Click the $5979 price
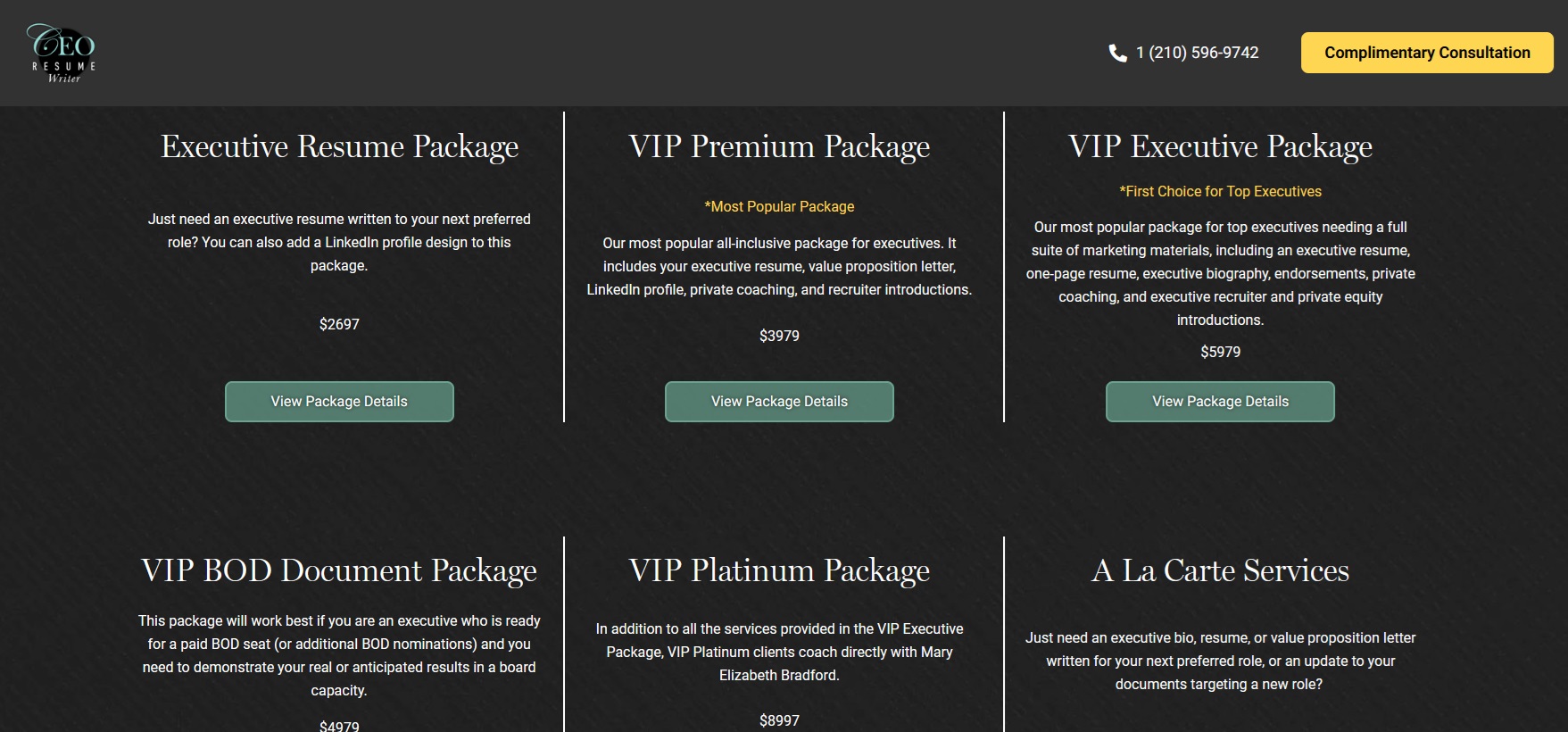Image resolution: width=1568 pixels, height=732 pixels. (x=1220, y=353)
